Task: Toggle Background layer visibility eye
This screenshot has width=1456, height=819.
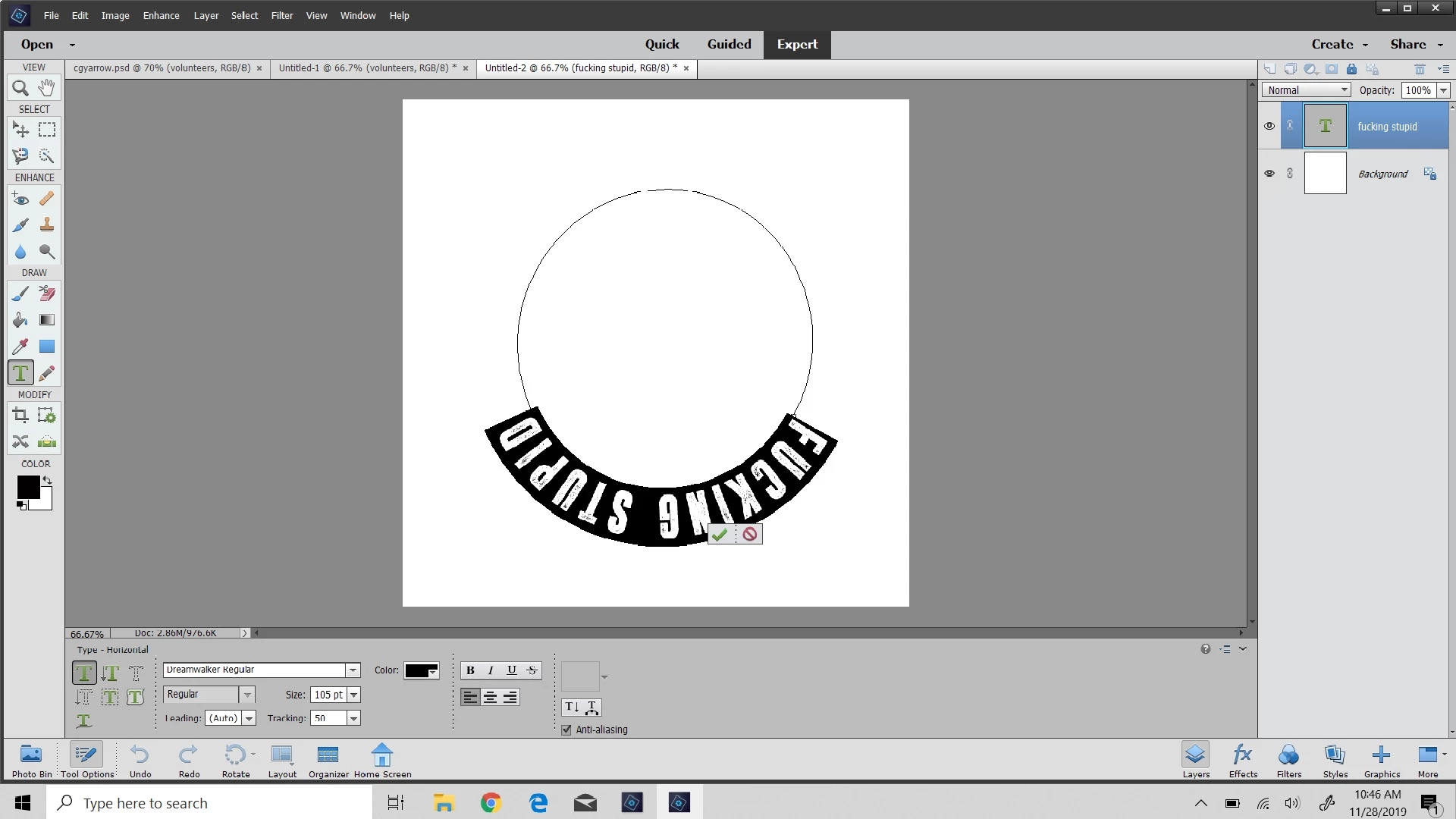Action: click(1269, 174)
